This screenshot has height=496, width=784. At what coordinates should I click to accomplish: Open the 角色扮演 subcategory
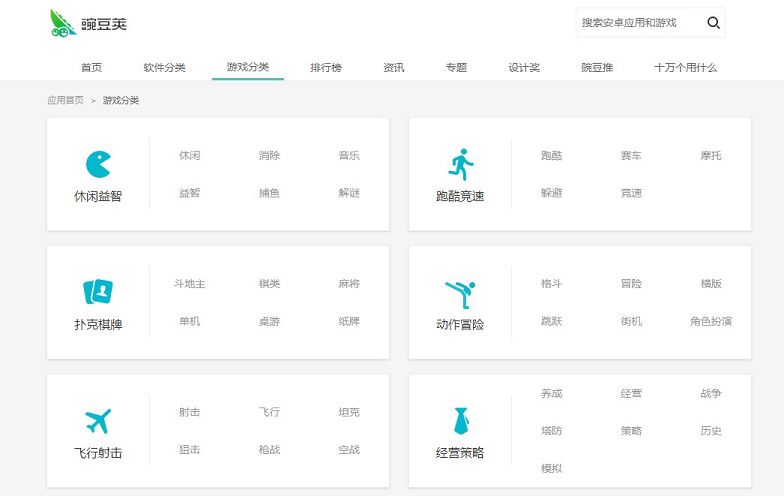(710, 321)
